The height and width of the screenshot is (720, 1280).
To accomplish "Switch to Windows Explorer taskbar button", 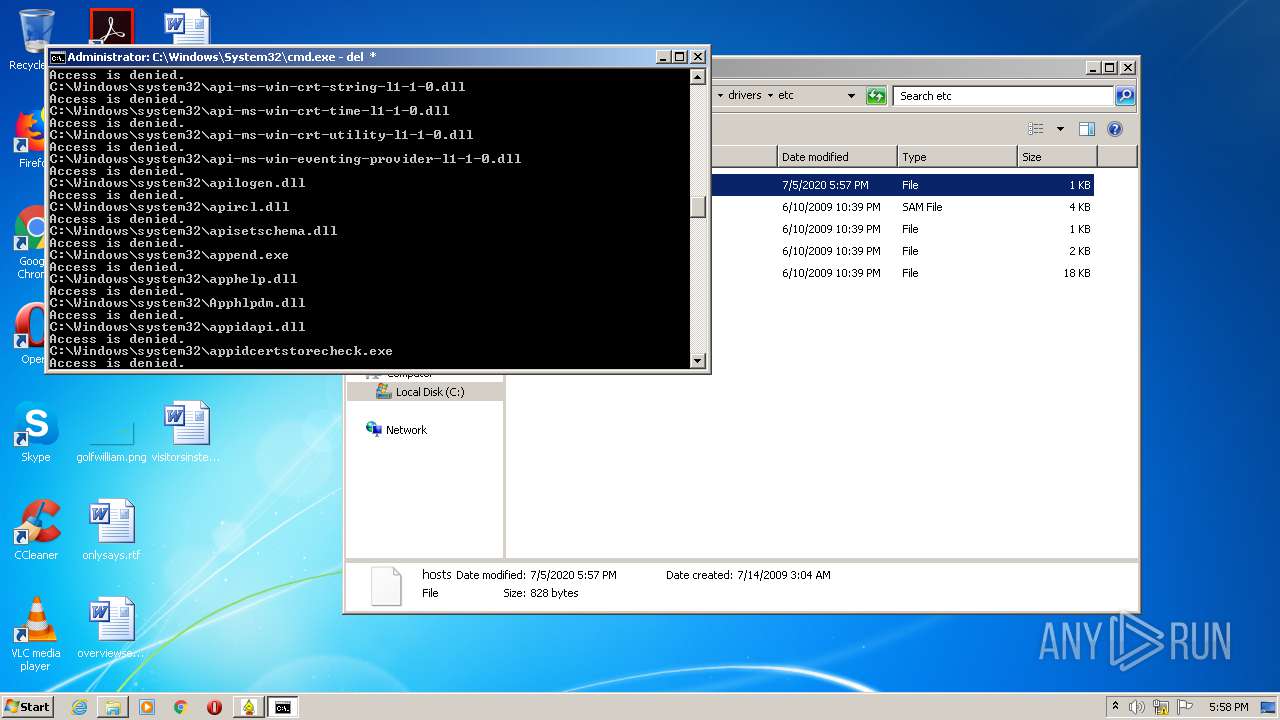I will tap(113, 707).
